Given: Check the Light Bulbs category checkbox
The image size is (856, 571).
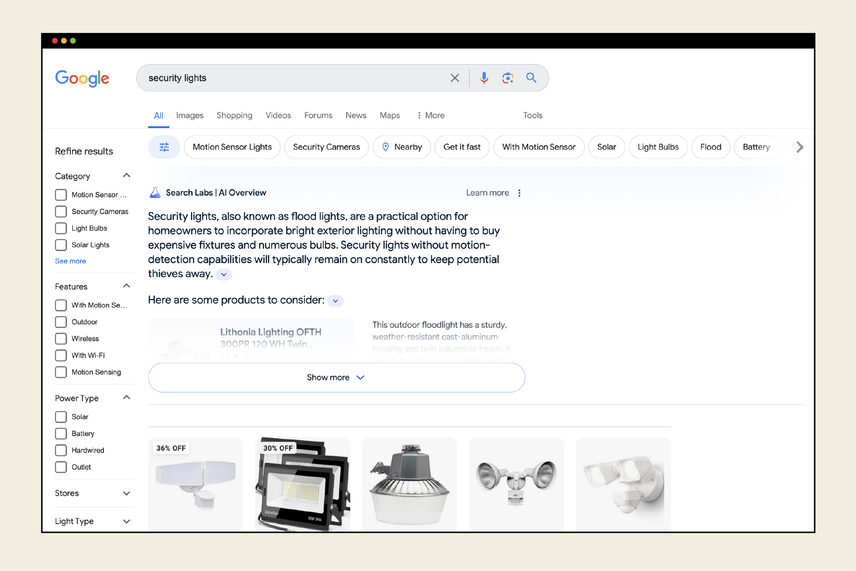Looking at the screenshot, I should click(x=61, y=228).
